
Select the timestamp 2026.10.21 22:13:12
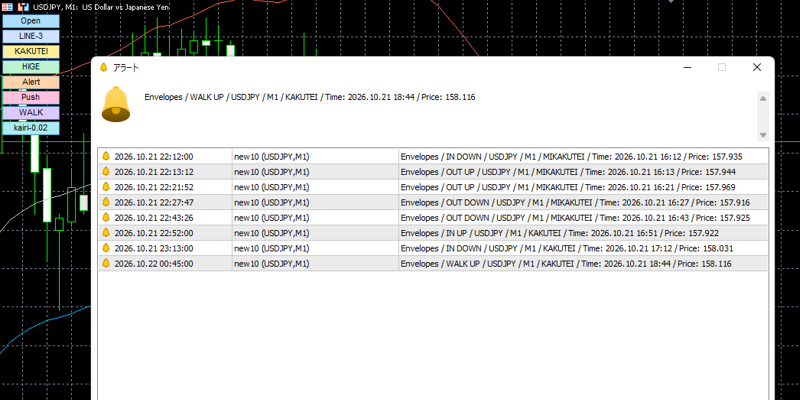[154, 172]
